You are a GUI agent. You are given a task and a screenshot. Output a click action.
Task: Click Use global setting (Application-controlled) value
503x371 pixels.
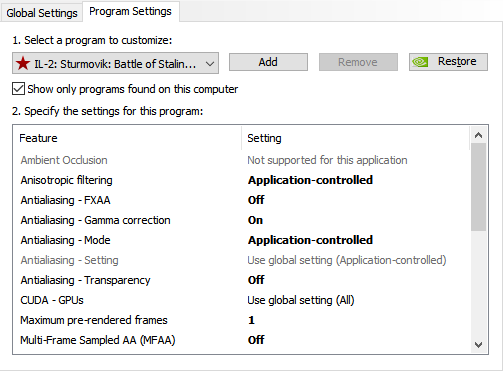(347, 260)
